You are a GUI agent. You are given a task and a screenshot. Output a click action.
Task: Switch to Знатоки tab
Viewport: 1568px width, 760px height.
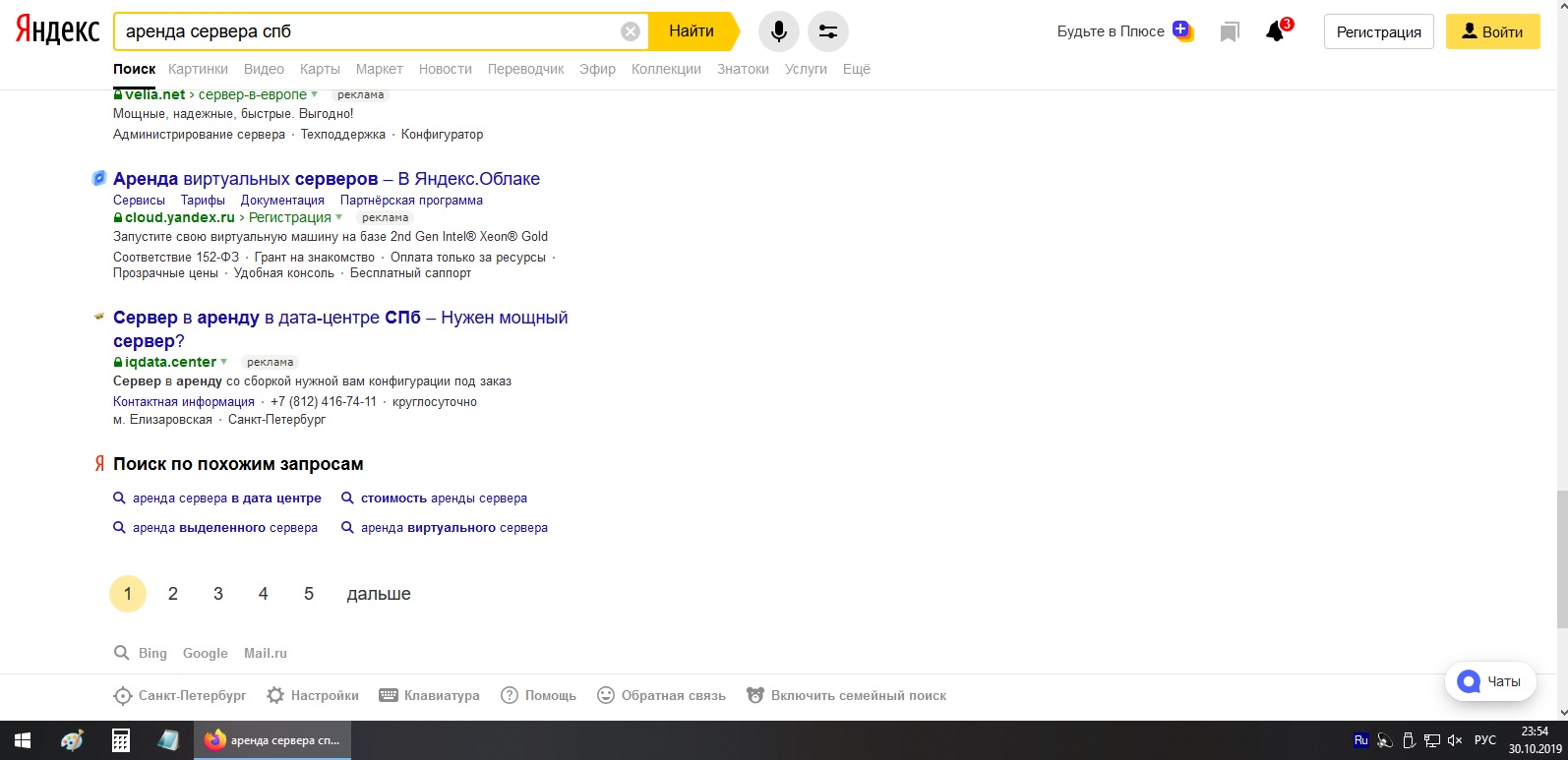743,69
